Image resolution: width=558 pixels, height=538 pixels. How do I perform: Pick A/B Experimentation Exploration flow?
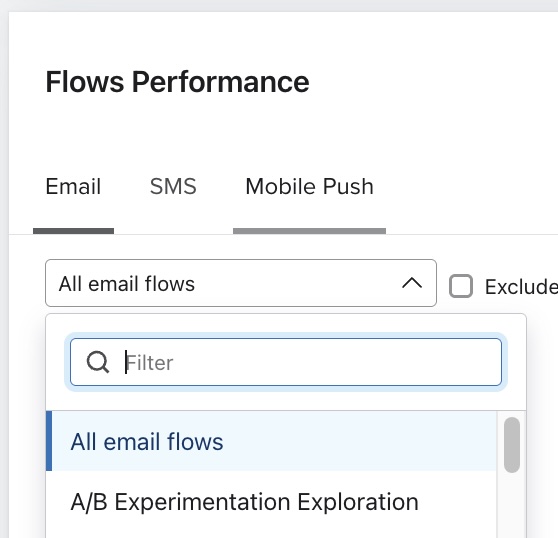271,502
